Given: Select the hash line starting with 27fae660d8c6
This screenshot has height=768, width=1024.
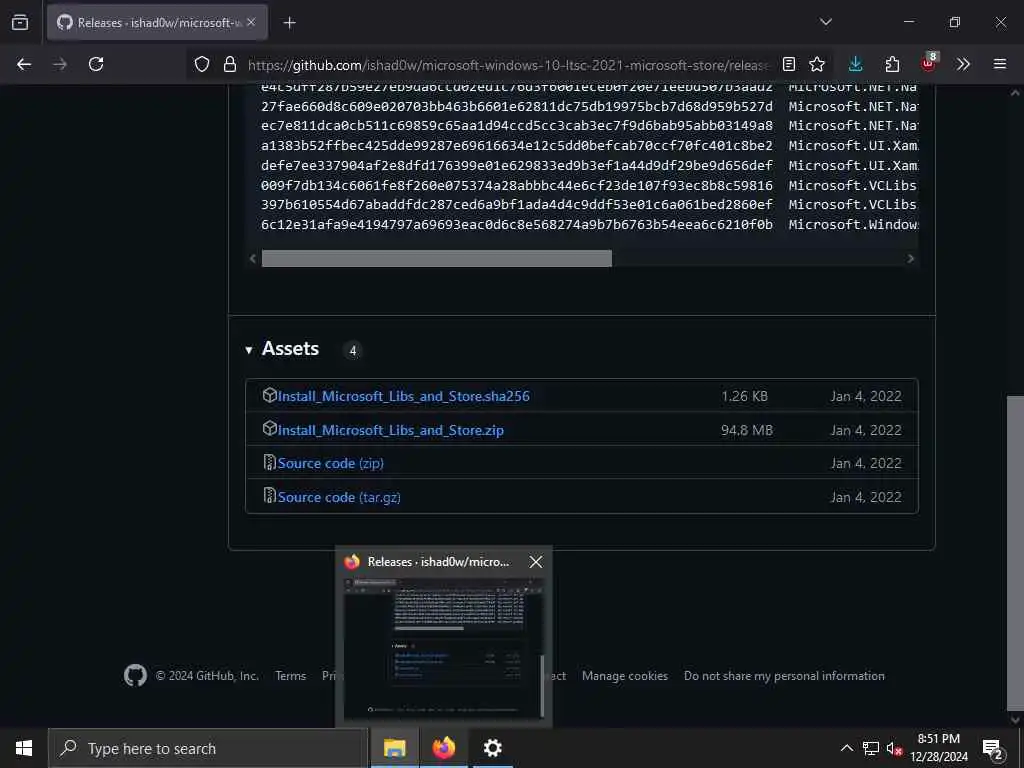Looking at the screenshot, I should 517,106.
